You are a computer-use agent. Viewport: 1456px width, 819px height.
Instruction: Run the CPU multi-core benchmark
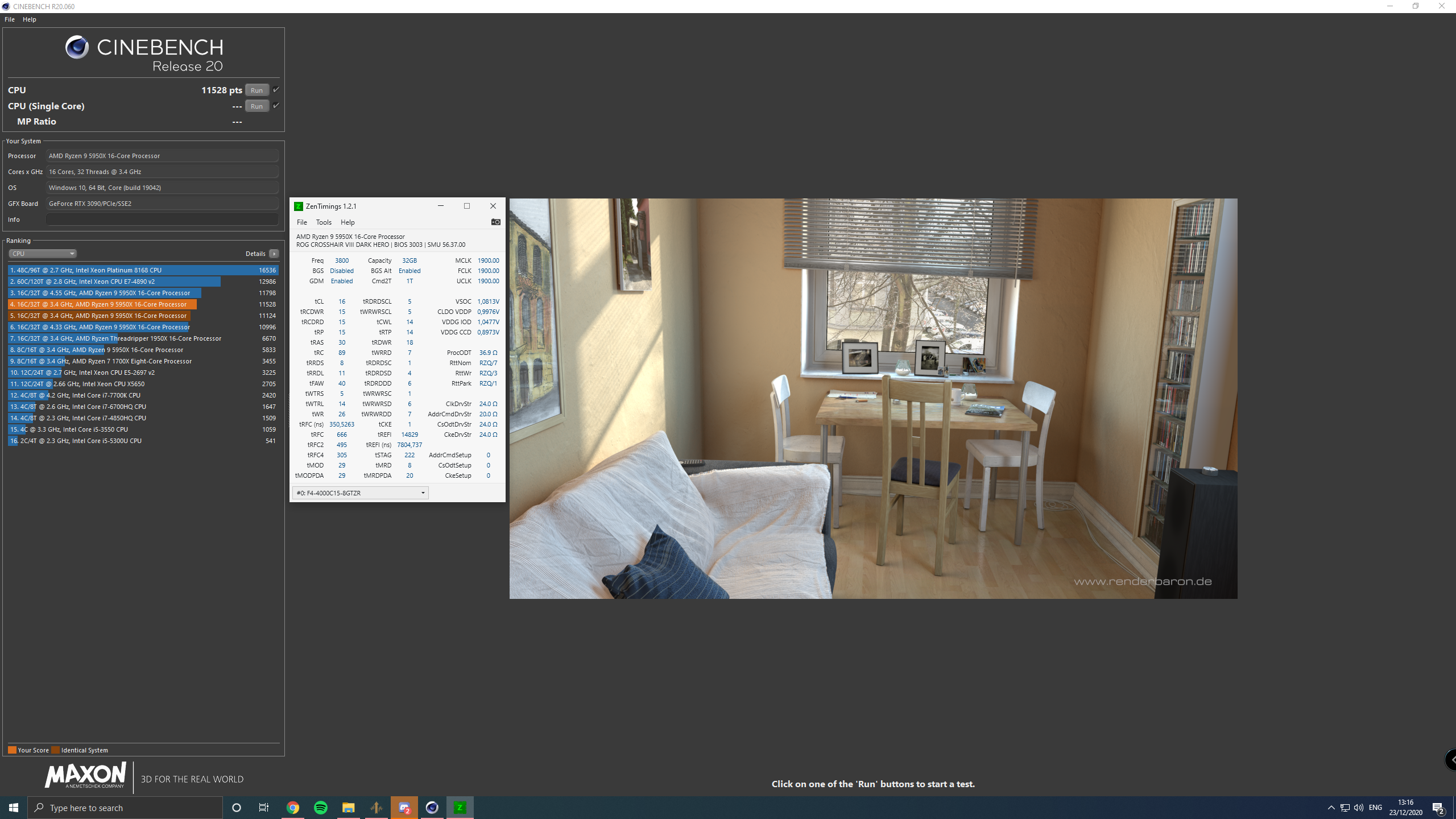(257, 90)
